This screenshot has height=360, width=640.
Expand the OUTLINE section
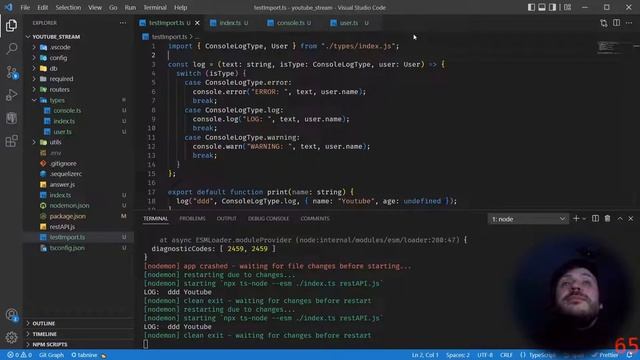tap(43, 323)
